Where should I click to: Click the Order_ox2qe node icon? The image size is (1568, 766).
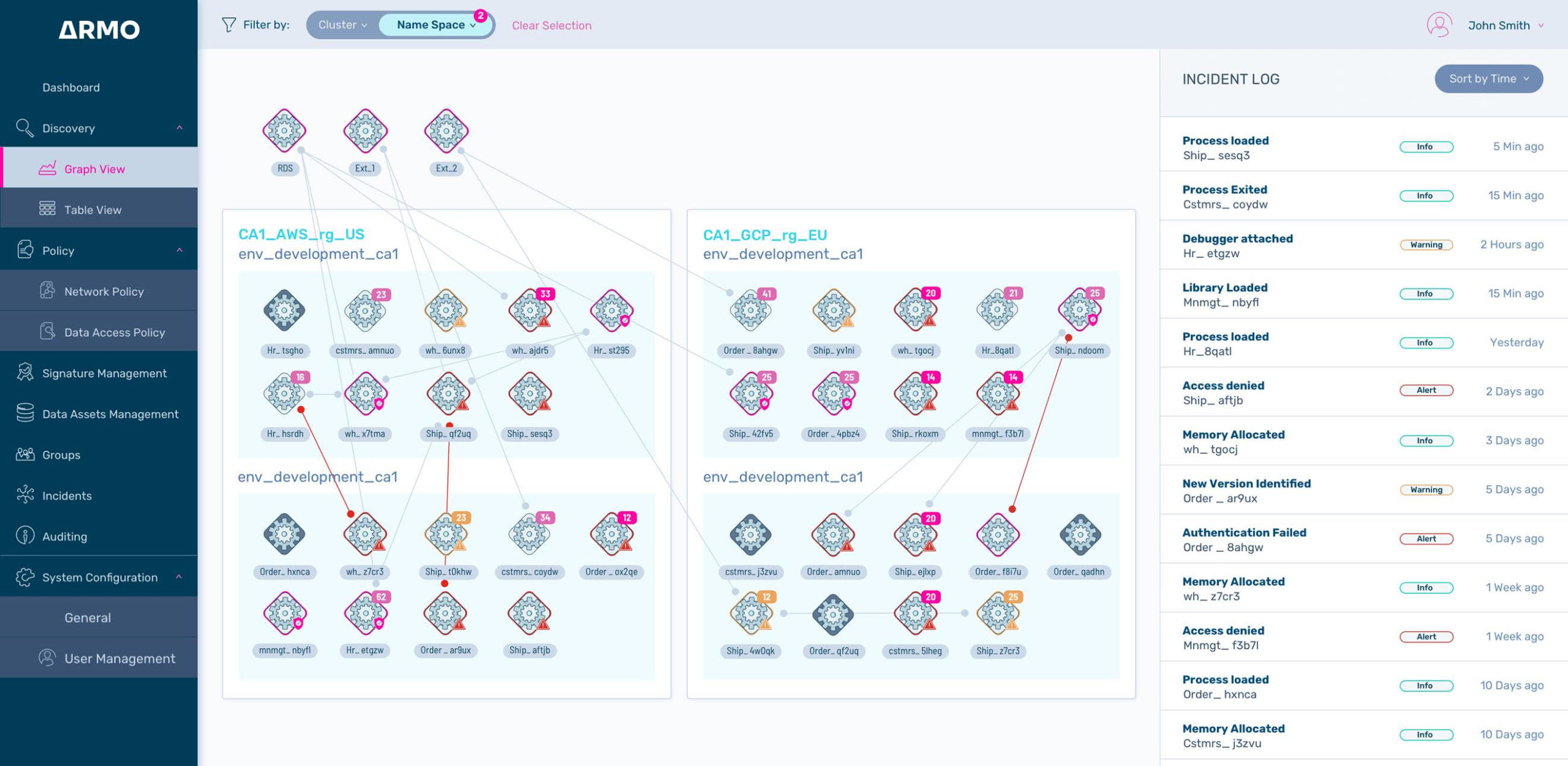[612, 534]
